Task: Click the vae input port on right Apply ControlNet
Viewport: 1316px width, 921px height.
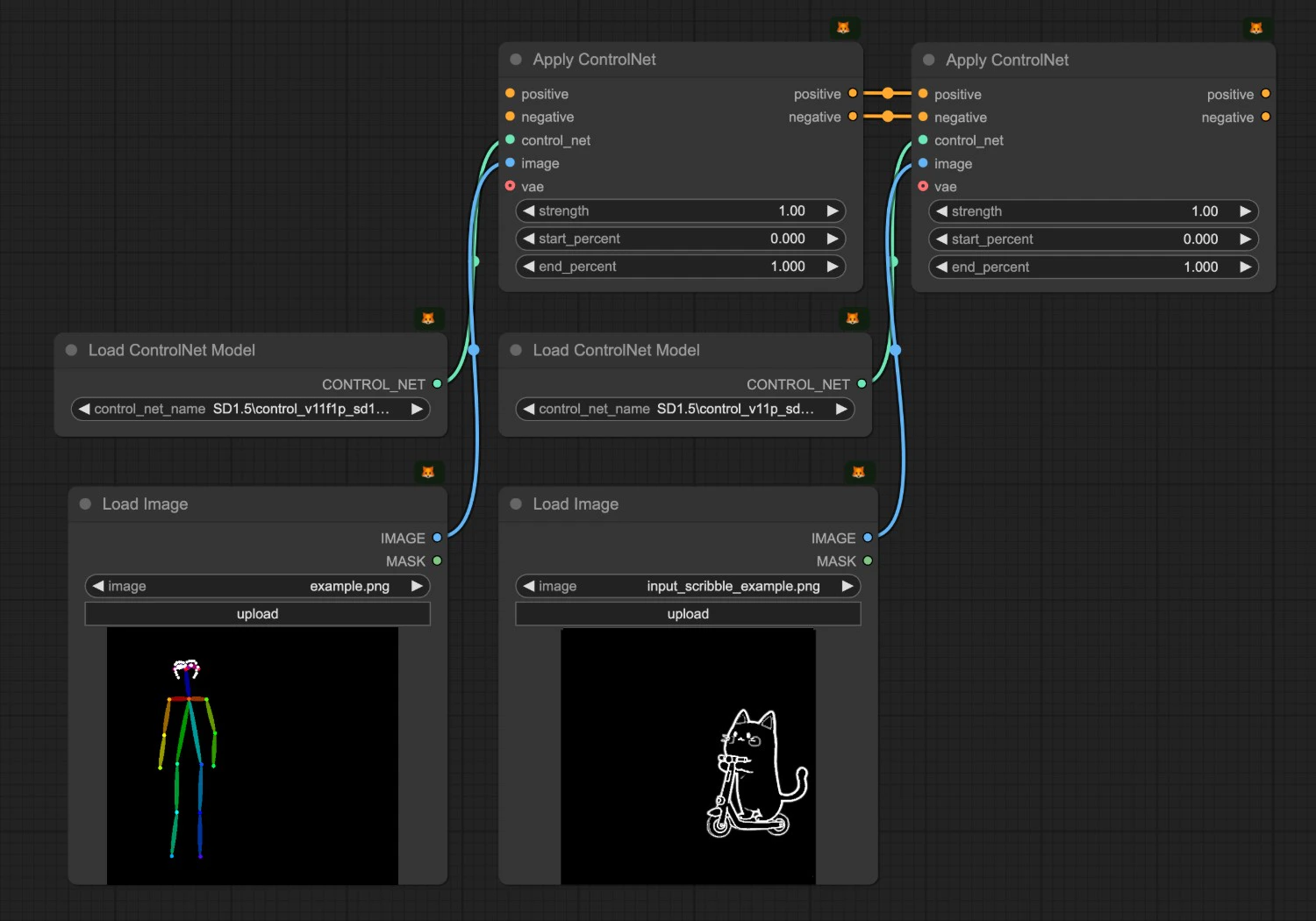Action: [x=923, y=186]
